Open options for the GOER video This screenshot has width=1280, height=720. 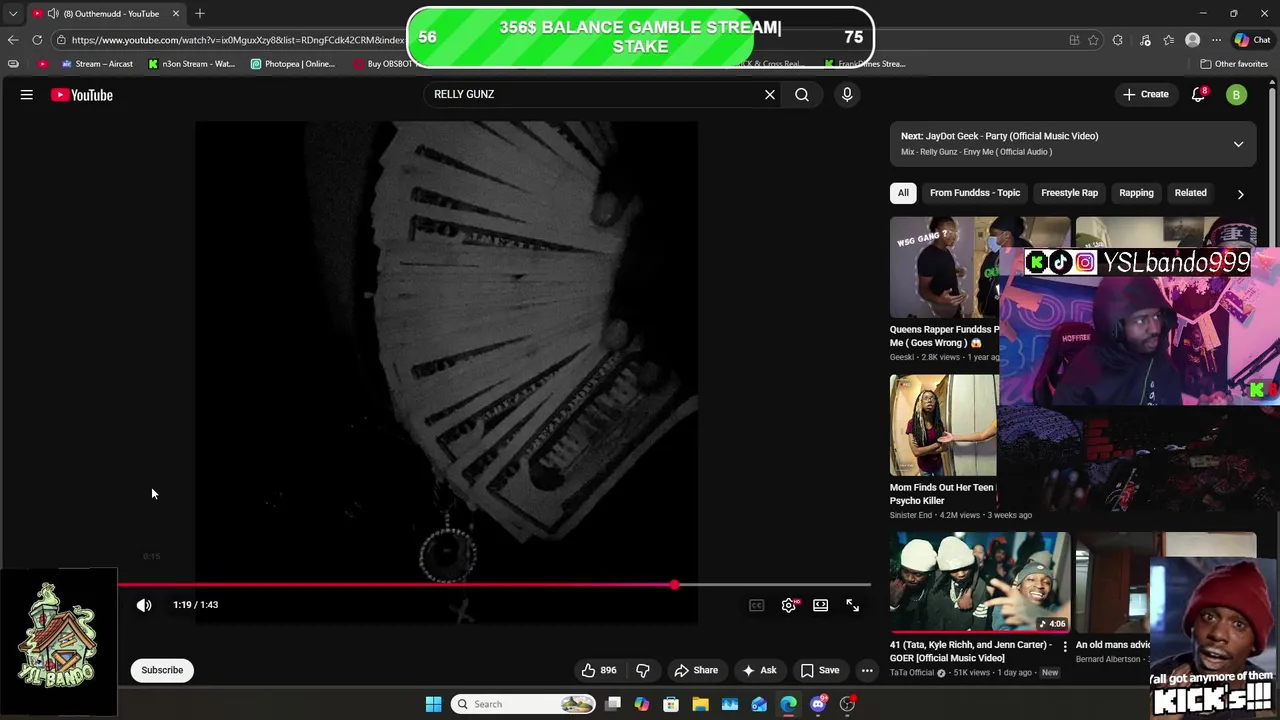tap(1064, 647)
